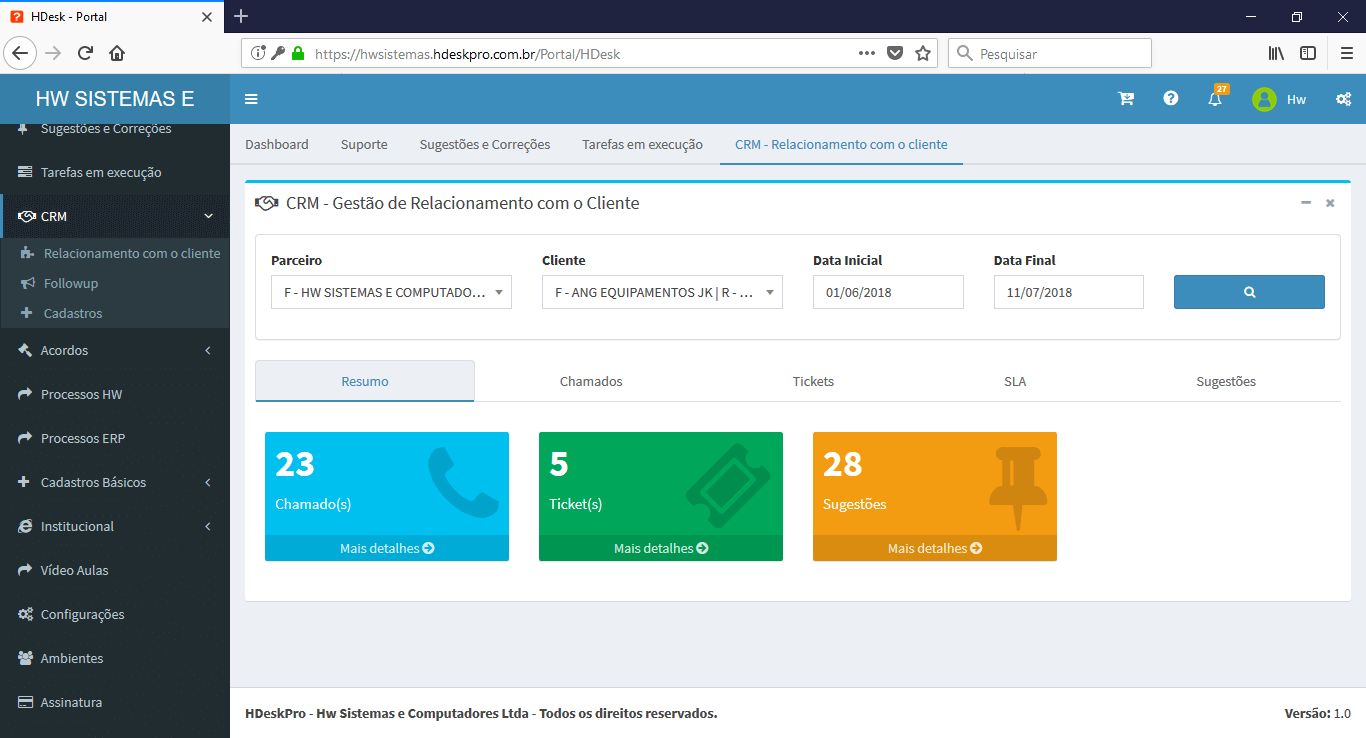Click the Hw user avatar icon
Image resolution: width=1366 pixels, height=738 pixels.
point(1264,99)
